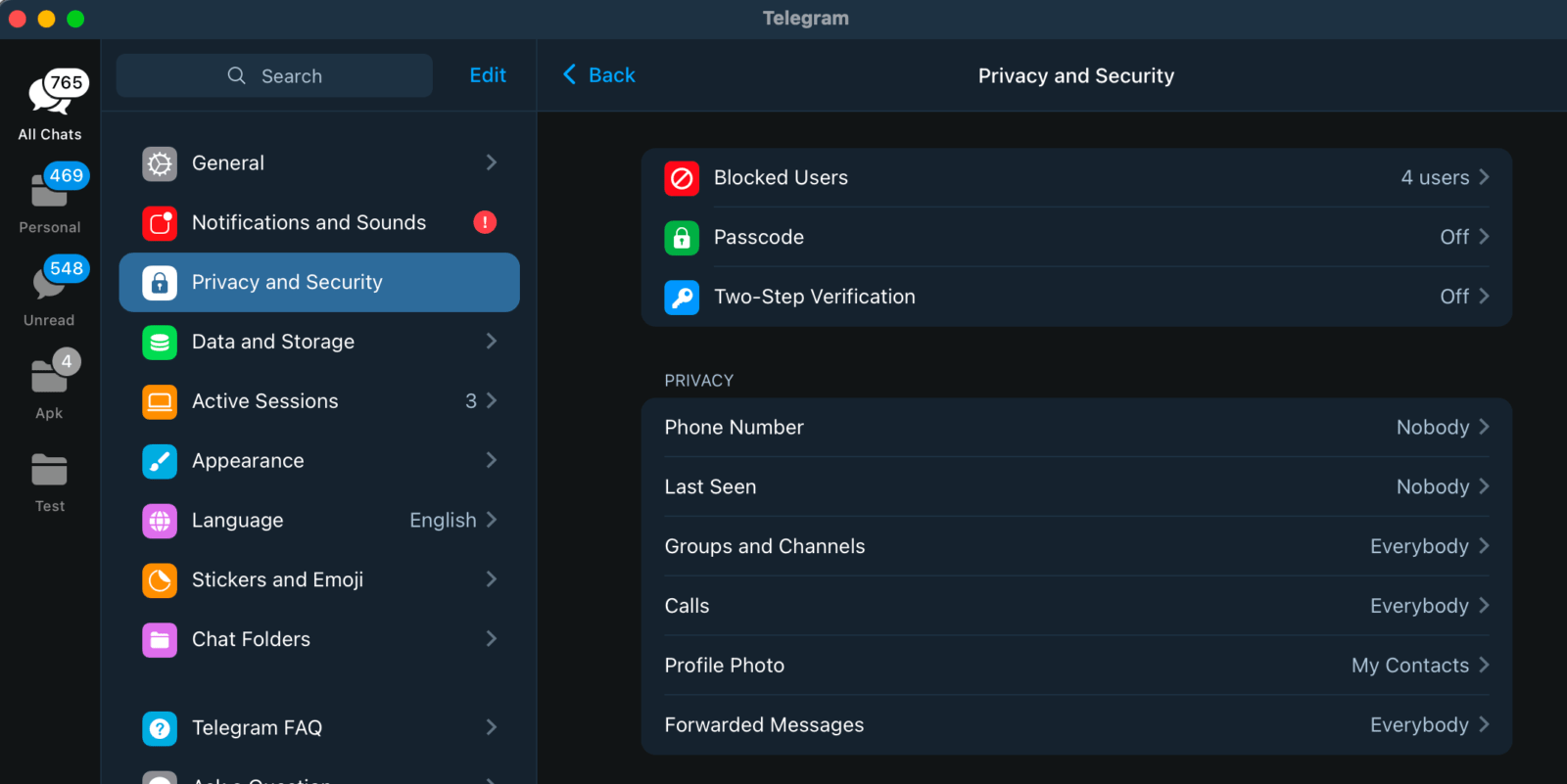1567x784 pixels.
Task: Click the 548 Unread badge
Action: coord(67,268)
